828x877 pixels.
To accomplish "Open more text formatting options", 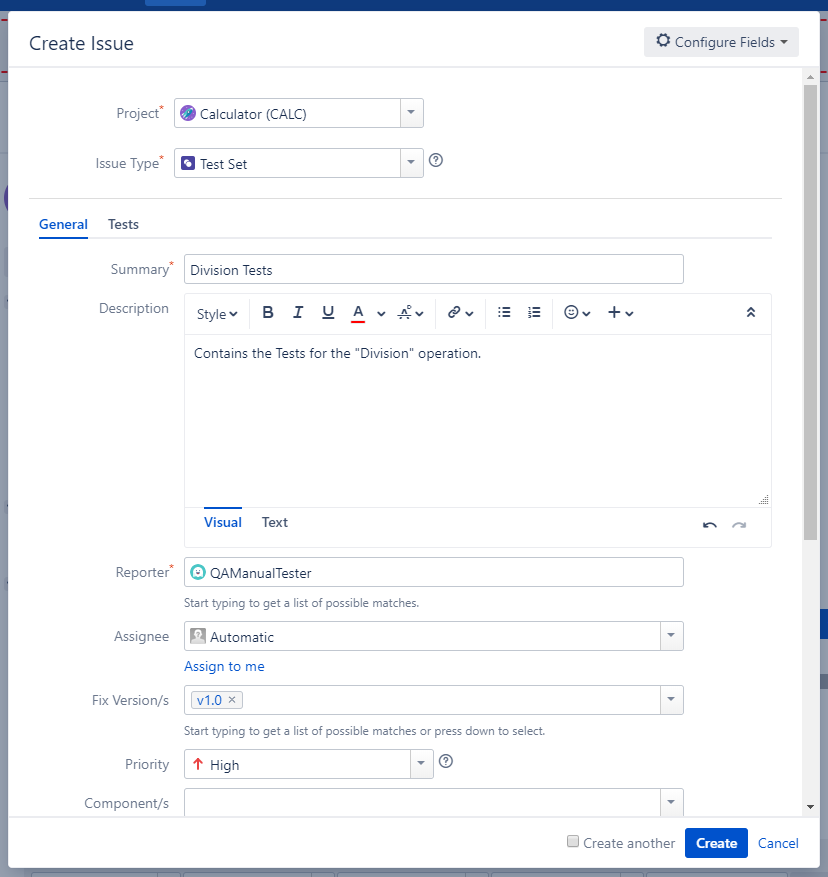I will pyautogui.click(x=410, y=313).
